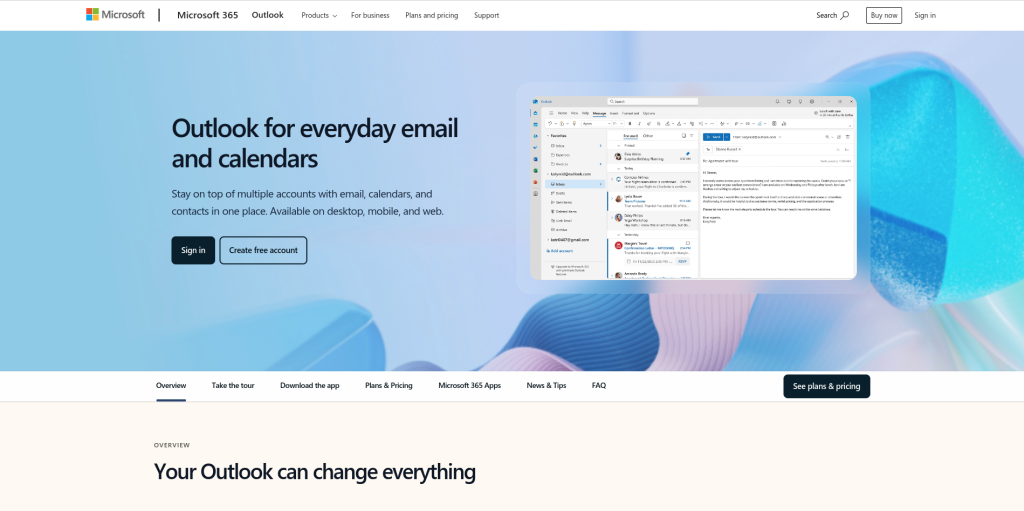The height and width of the screenshot is (511, 1024).
Task: Click the Microsoft logo
Action: click(115, 15)
